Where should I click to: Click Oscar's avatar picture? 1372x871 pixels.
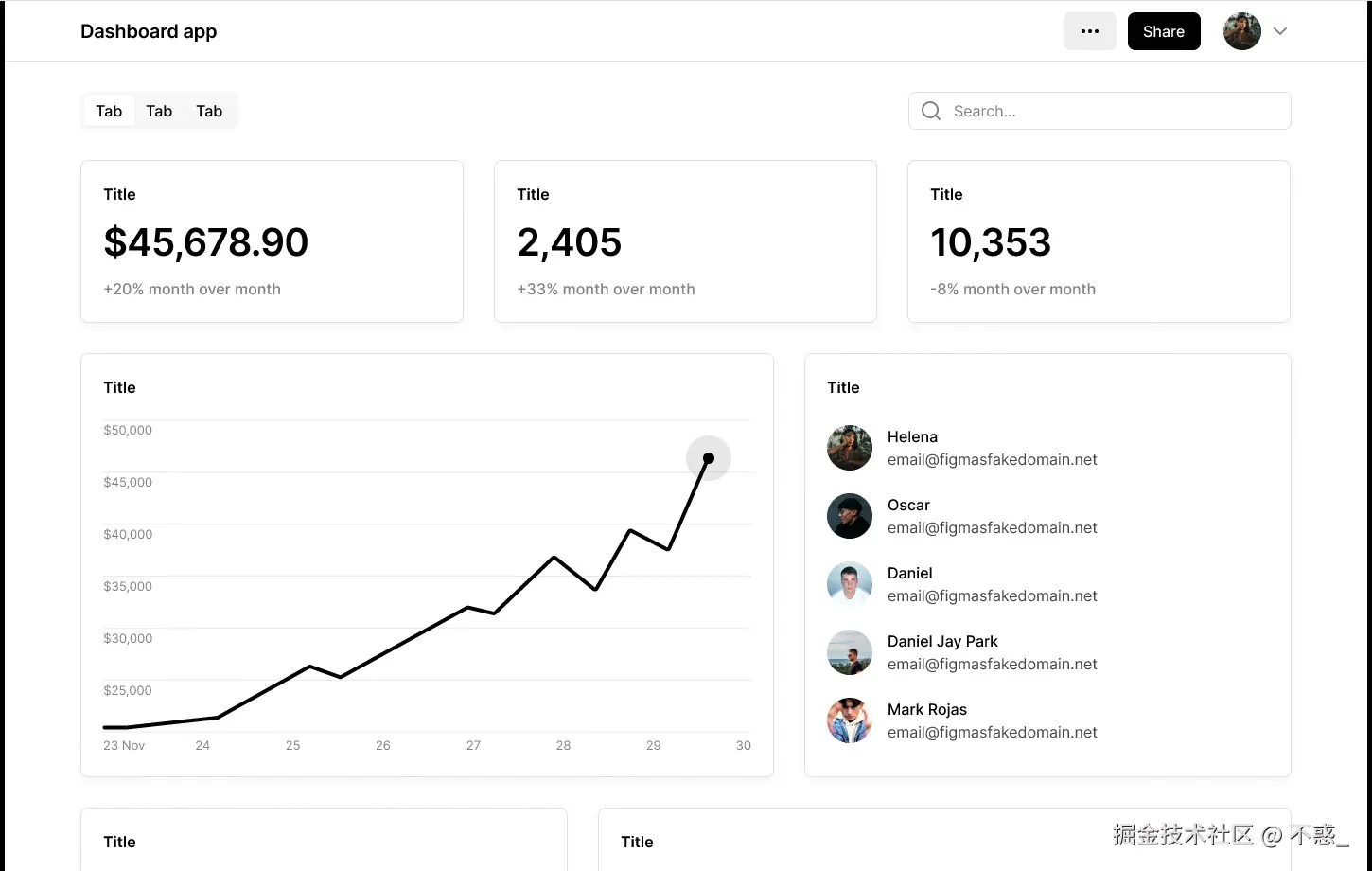point(849,516)
